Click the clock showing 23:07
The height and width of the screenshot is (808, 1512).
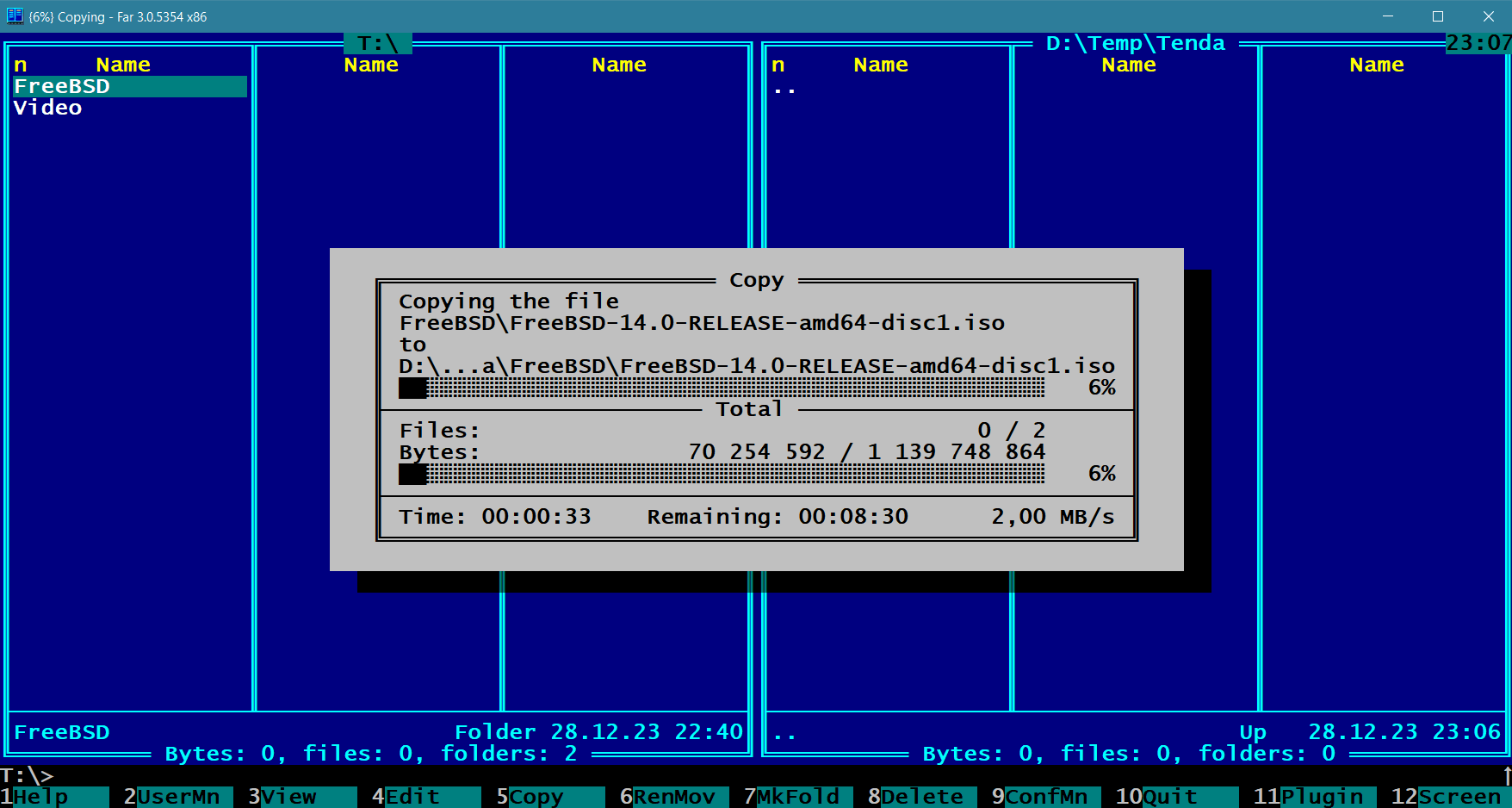1478,43
